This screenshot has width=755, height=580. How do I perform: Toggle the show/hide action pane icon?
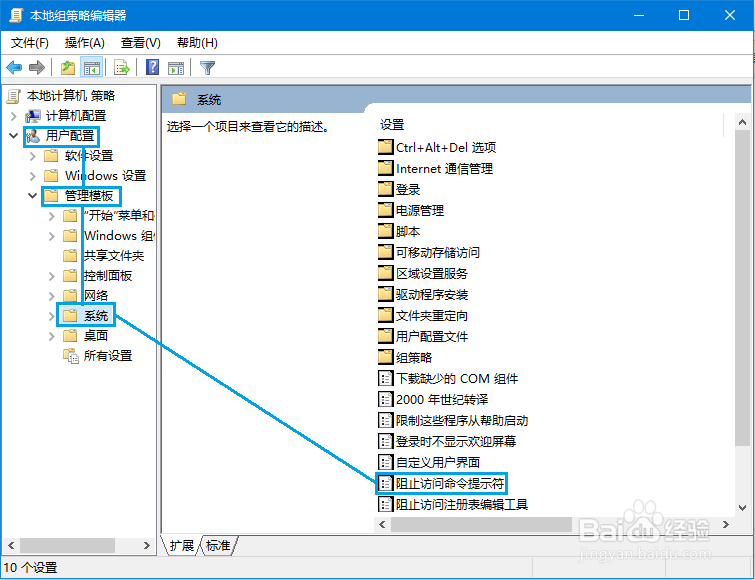coord(176,68)
